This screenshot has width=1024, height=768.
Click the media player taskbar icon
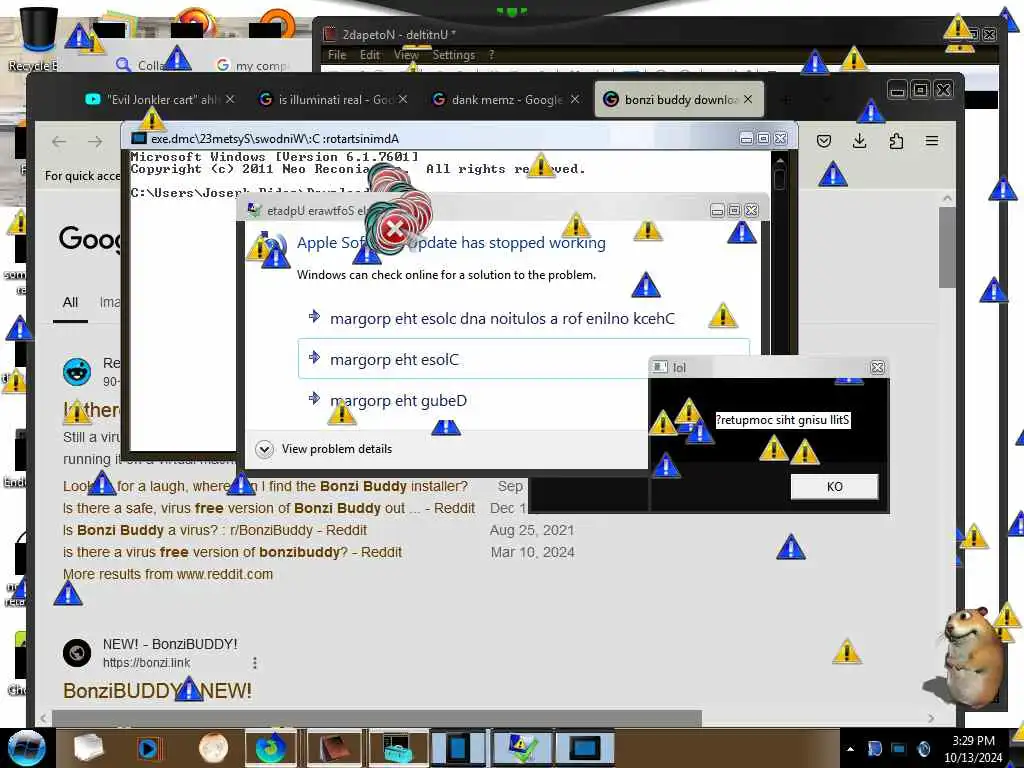click(149, 748)
